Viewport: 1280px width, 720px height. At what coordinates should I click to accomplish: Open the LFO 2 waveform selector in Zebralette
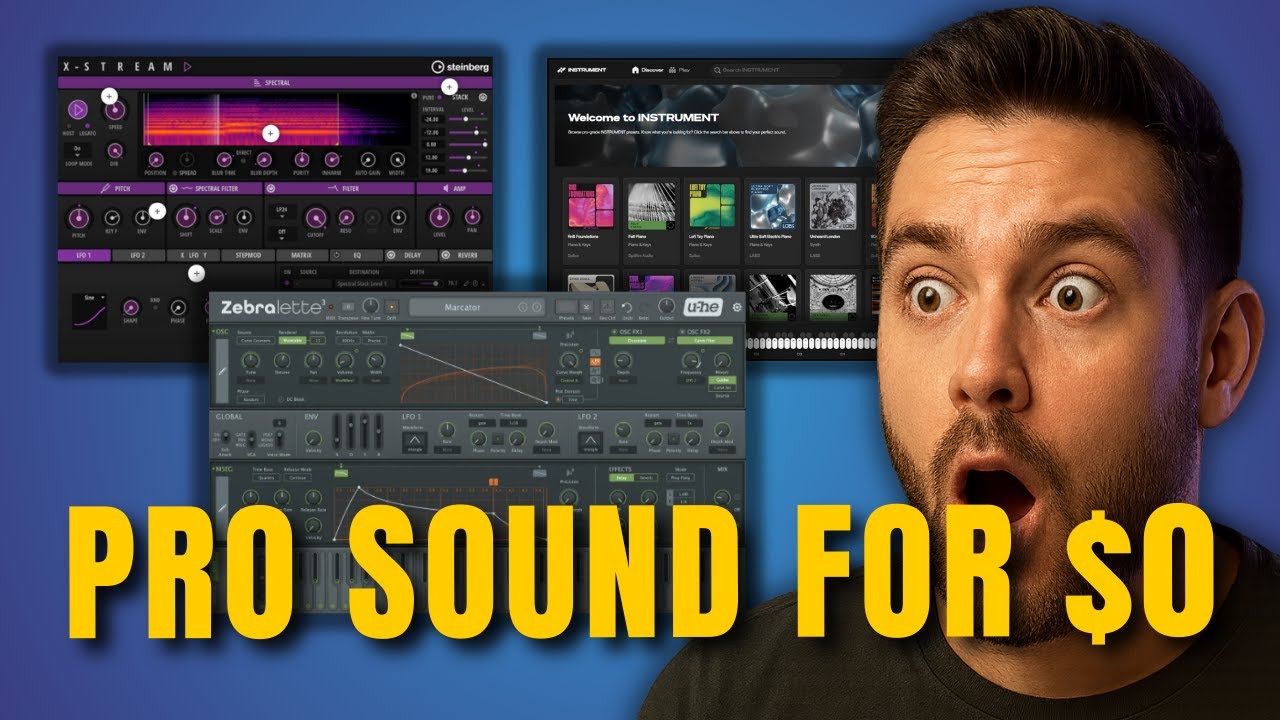(x=590, y=443)
